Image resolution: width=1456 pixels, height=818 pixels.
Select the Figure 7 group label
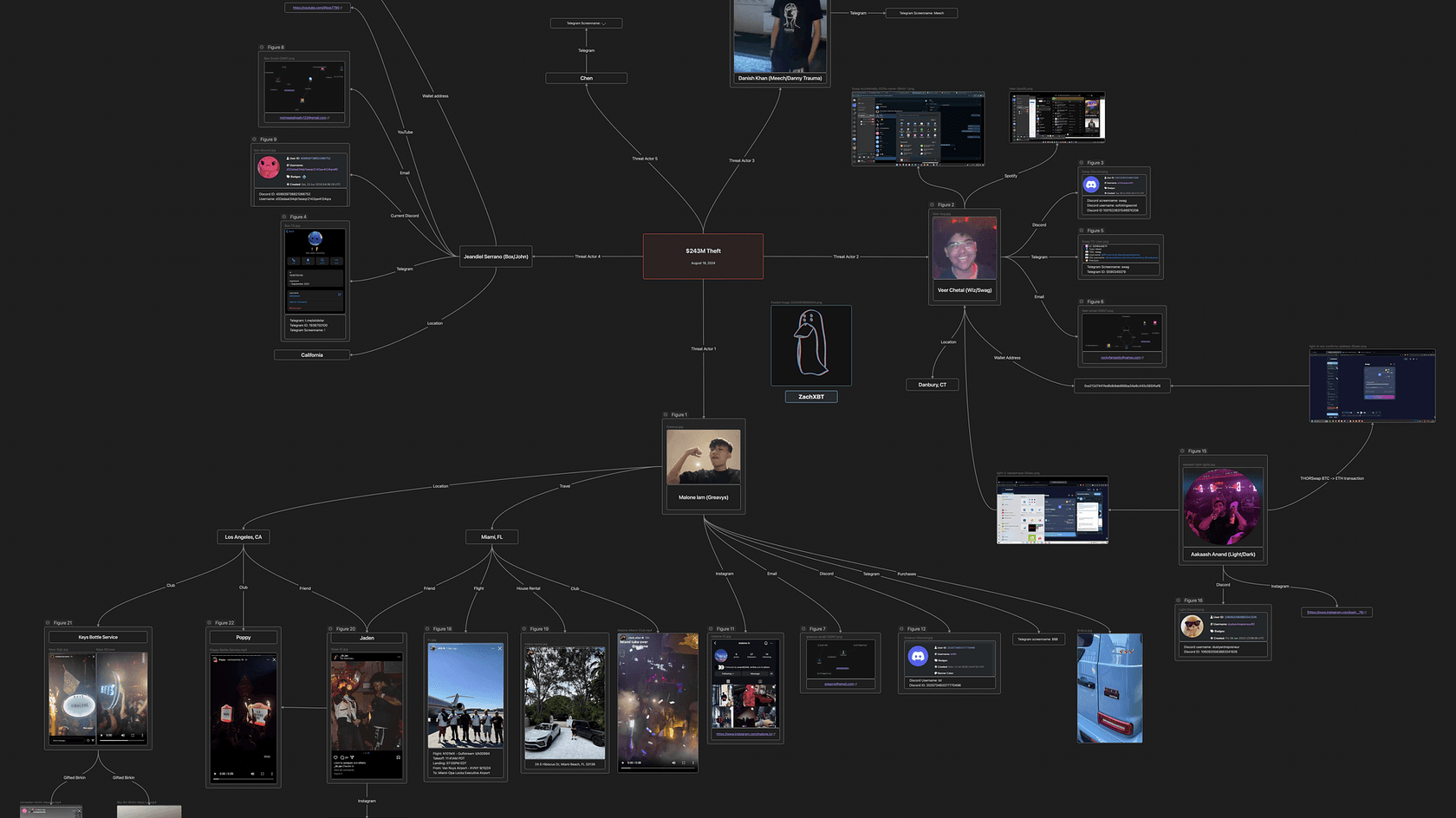[817, 629]
